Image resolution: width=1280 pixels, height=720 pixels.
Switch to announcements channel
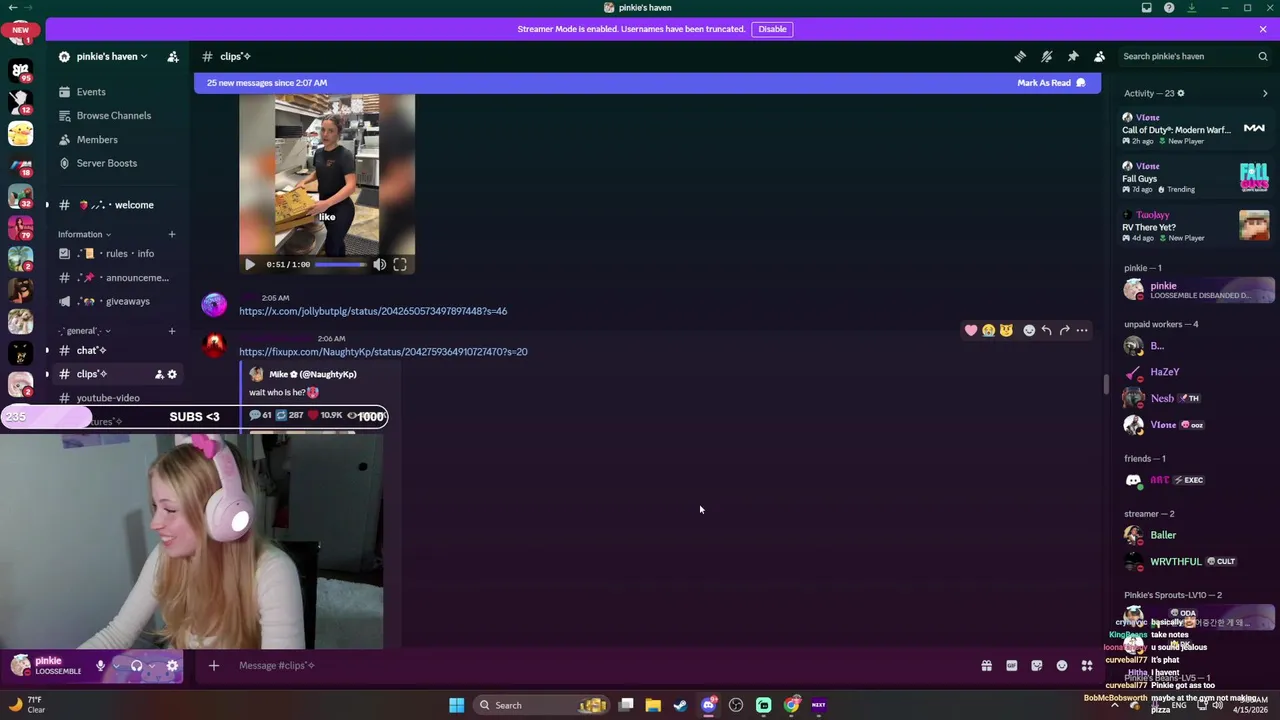[x=118, y=278]
